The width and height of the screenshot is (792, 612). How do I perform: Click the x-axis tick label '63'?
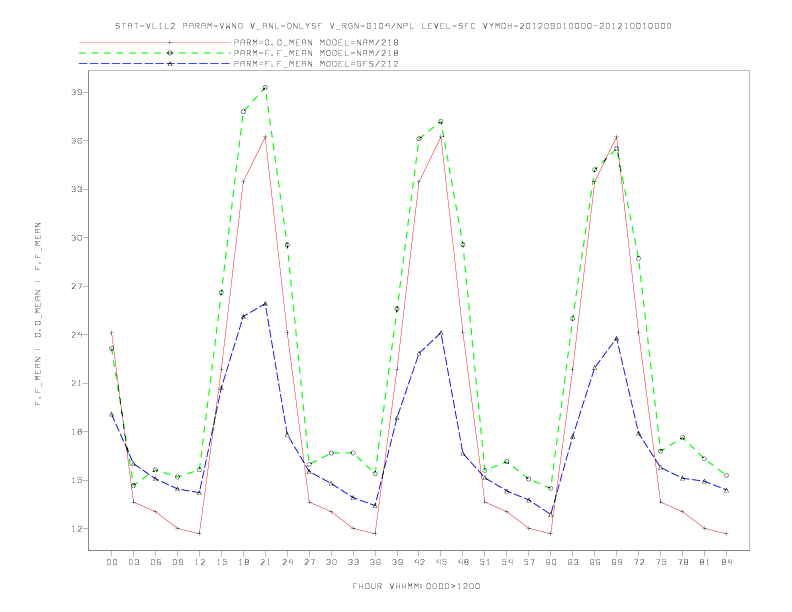(573, 562)
